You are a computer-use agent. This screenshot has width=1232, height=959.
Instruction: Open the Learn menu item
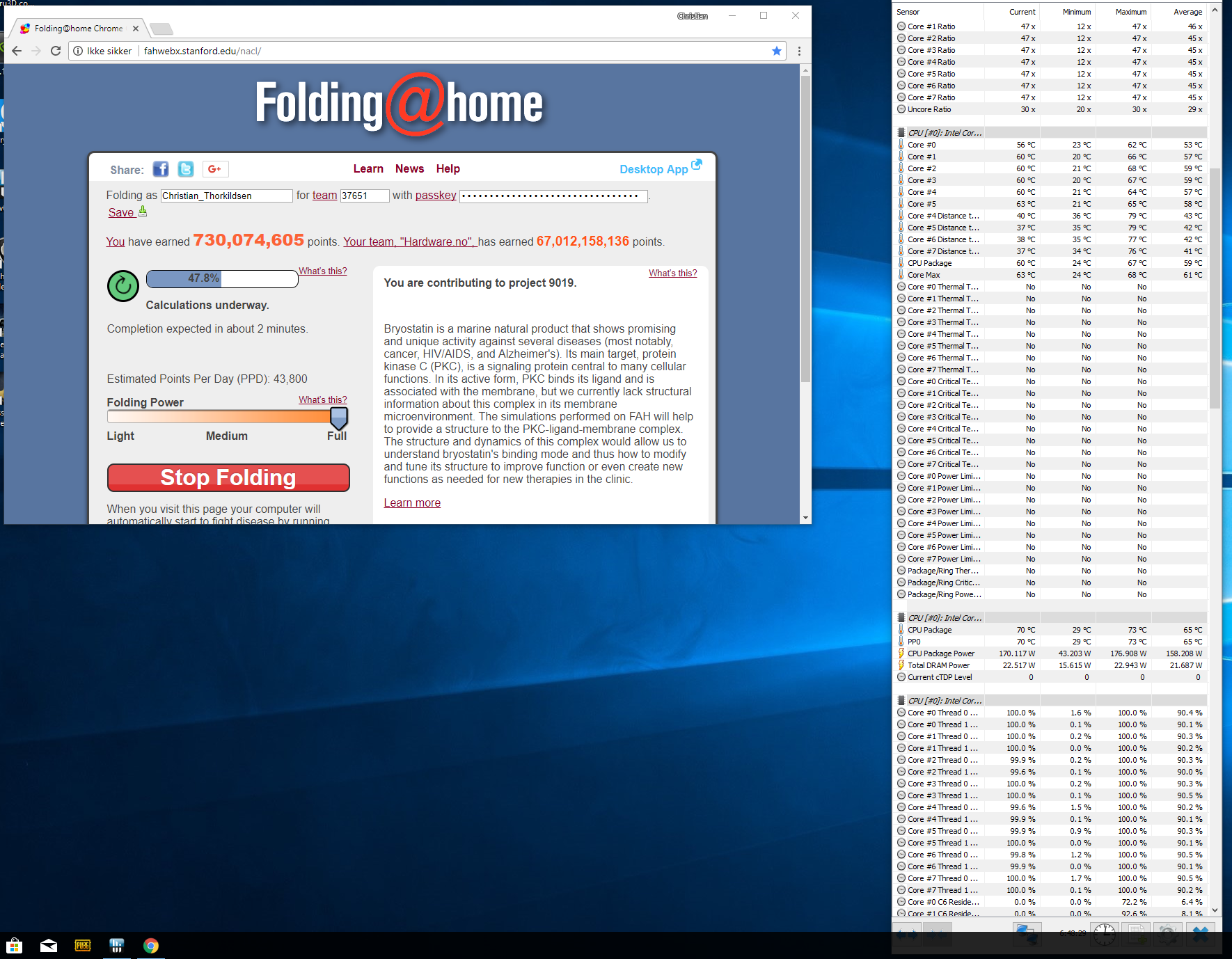coord(368,169)
